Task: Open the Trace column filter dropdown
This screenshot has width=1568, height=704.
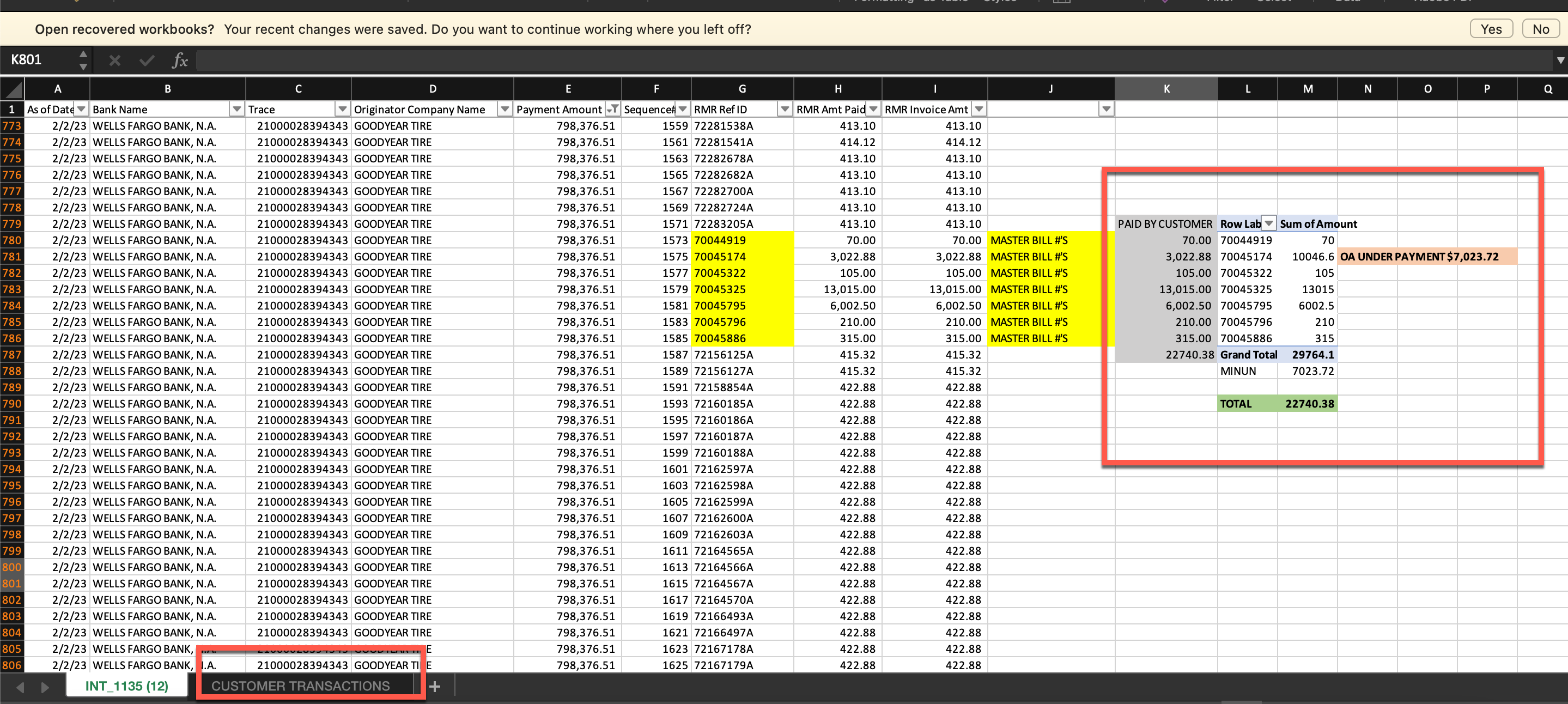Action: coord(343,109)
